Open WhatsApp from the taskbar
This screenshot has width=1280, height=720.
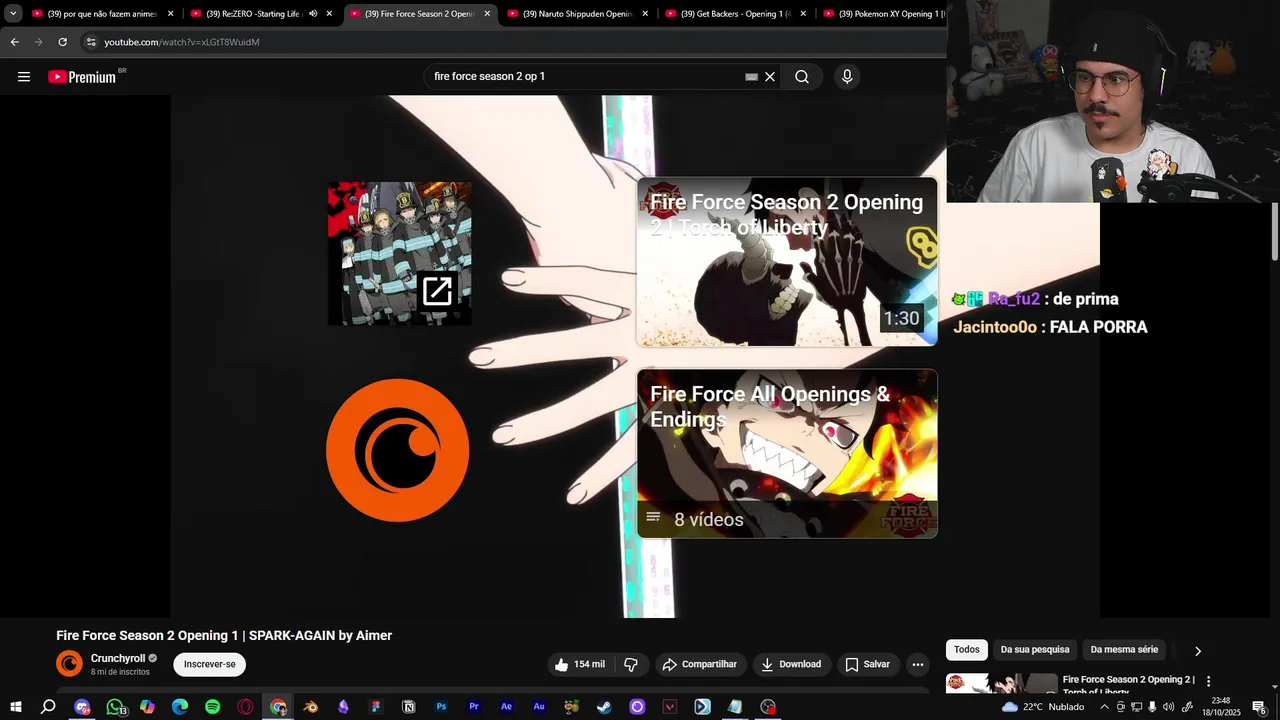pos(115,707)
